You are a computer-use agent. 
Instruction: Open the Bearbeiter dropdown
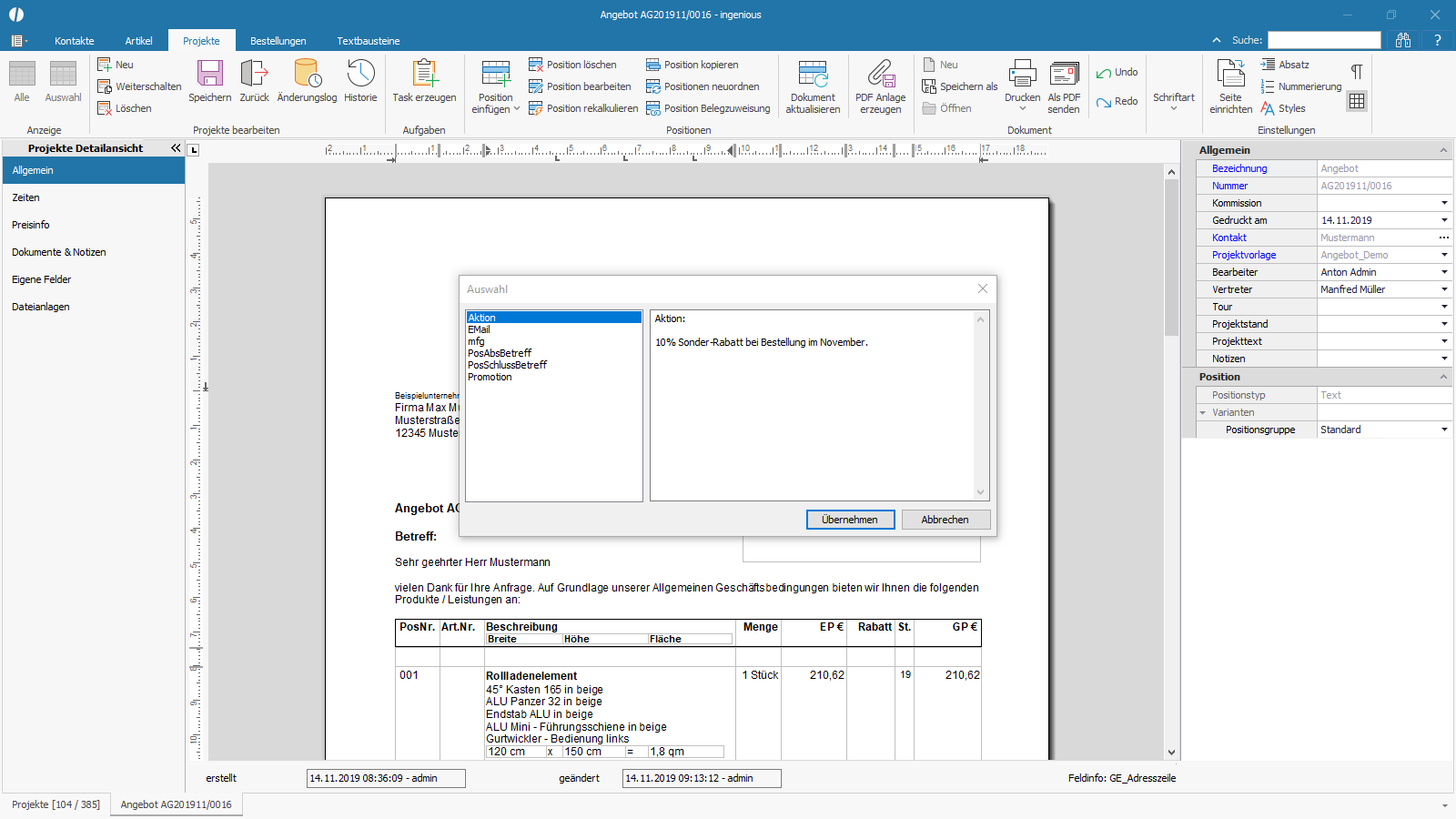1444,272
